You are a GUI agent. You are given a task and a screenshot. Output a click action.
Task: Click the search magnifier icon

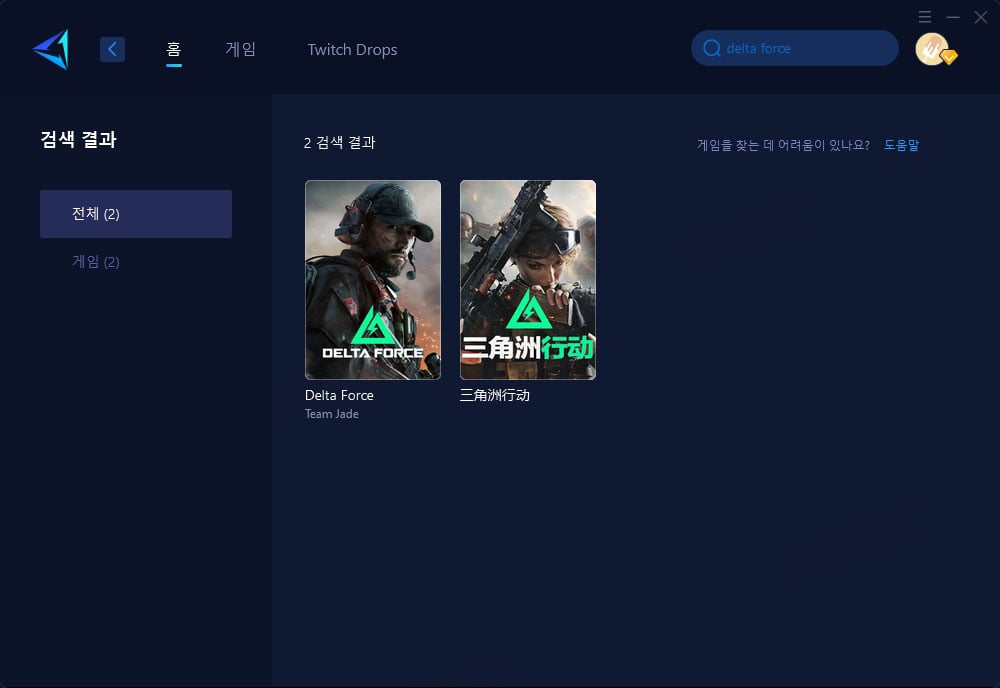[712, 48]
